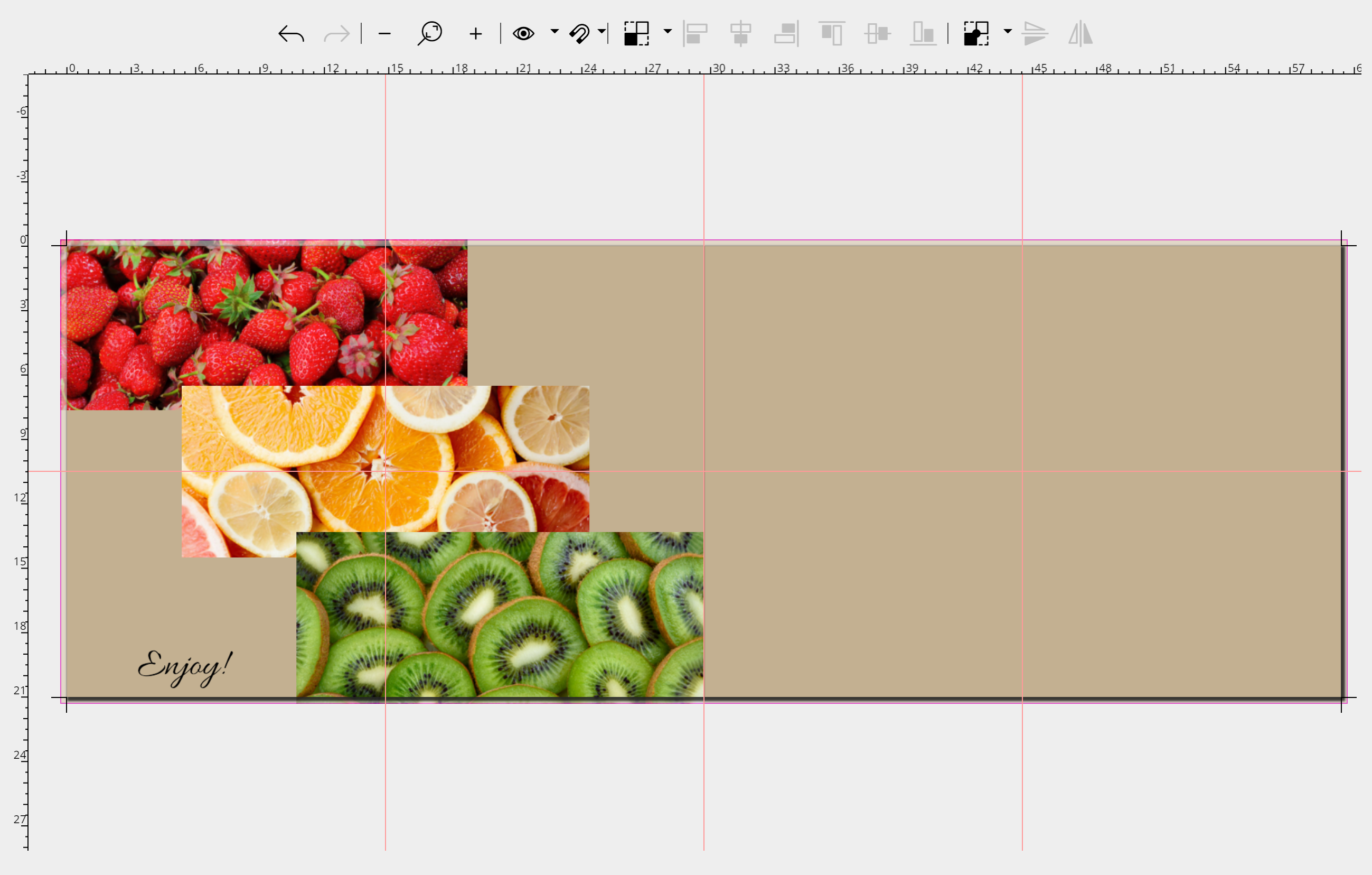
Task: Click the flip vertical icon
Action: [x=1035, y=34]
